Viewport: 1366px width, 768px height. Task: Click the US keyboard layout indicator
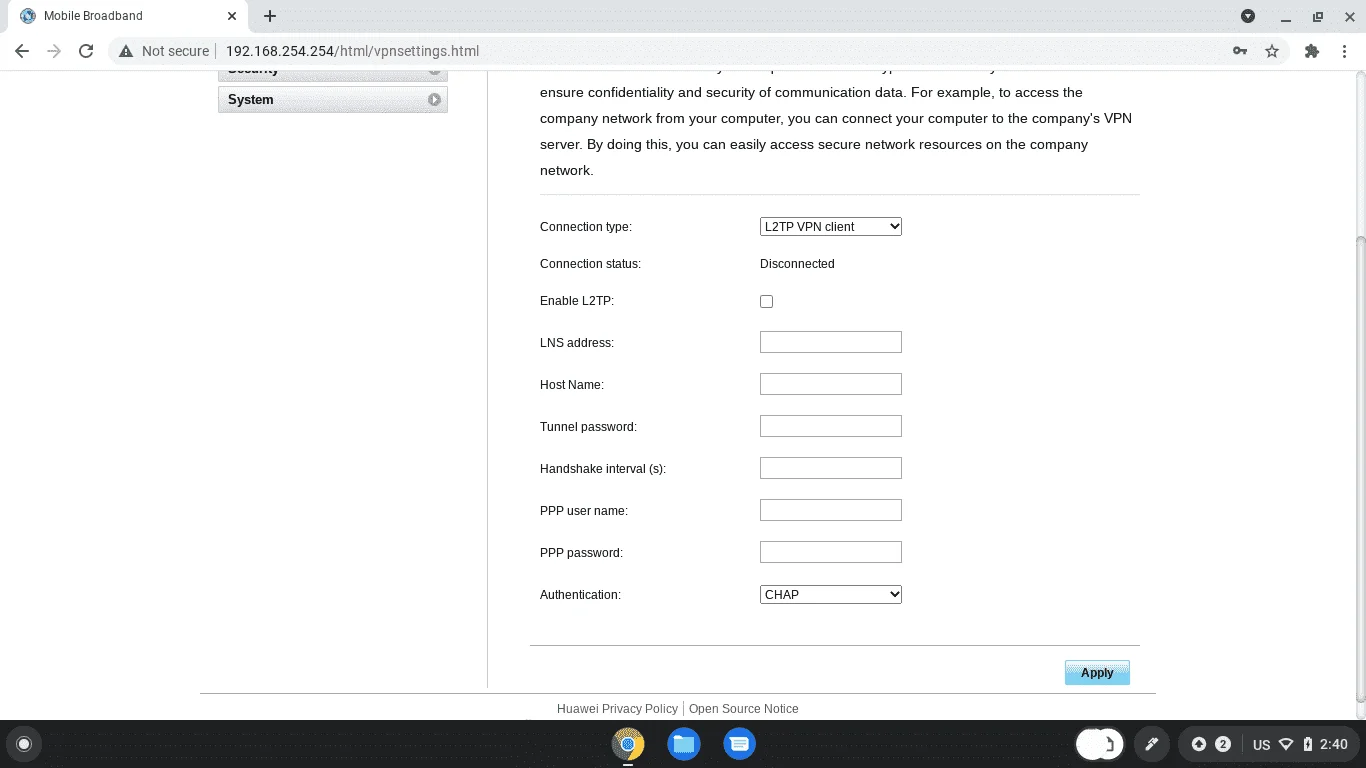(1261, 744)
